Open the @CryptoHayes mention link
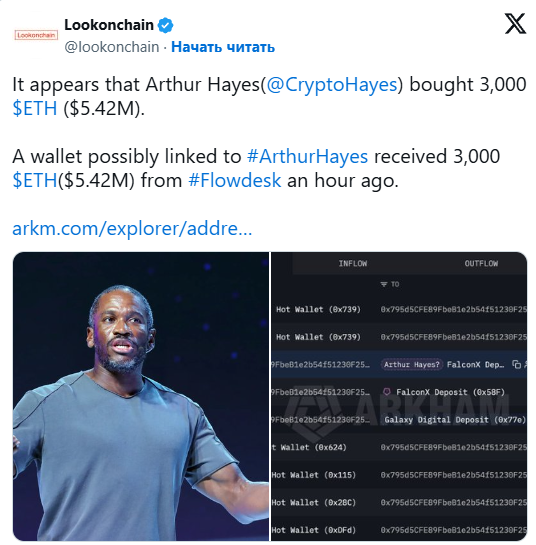536x545 pixels. 332,84
